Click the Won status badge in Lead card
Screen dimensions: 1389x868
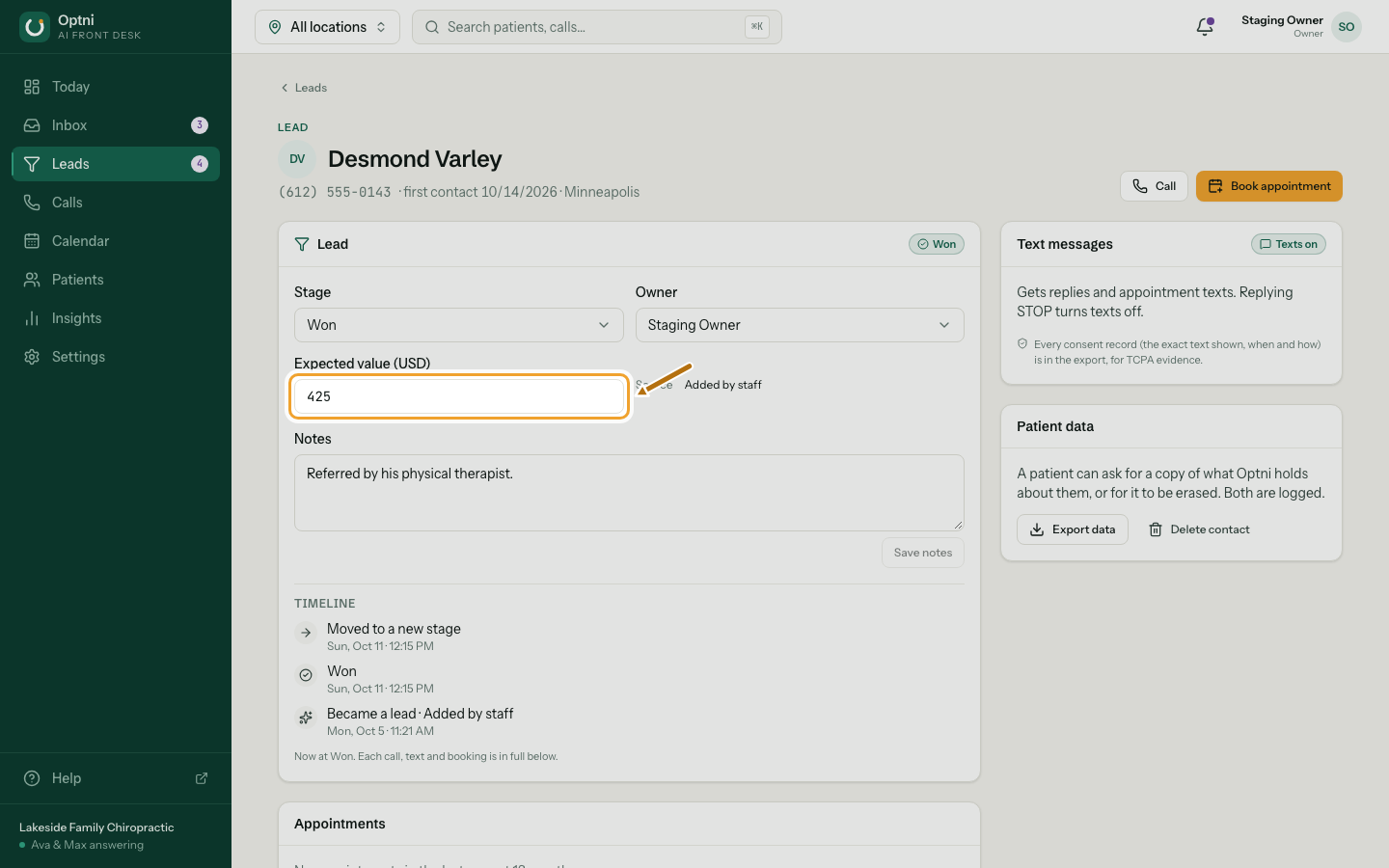pos(937,244)
